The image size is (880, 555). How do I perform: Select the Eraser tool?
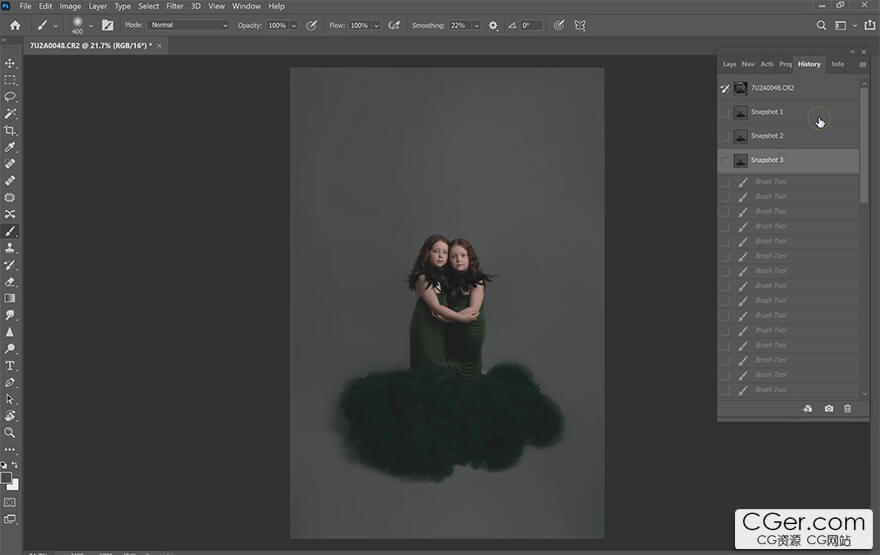(10, 282)
